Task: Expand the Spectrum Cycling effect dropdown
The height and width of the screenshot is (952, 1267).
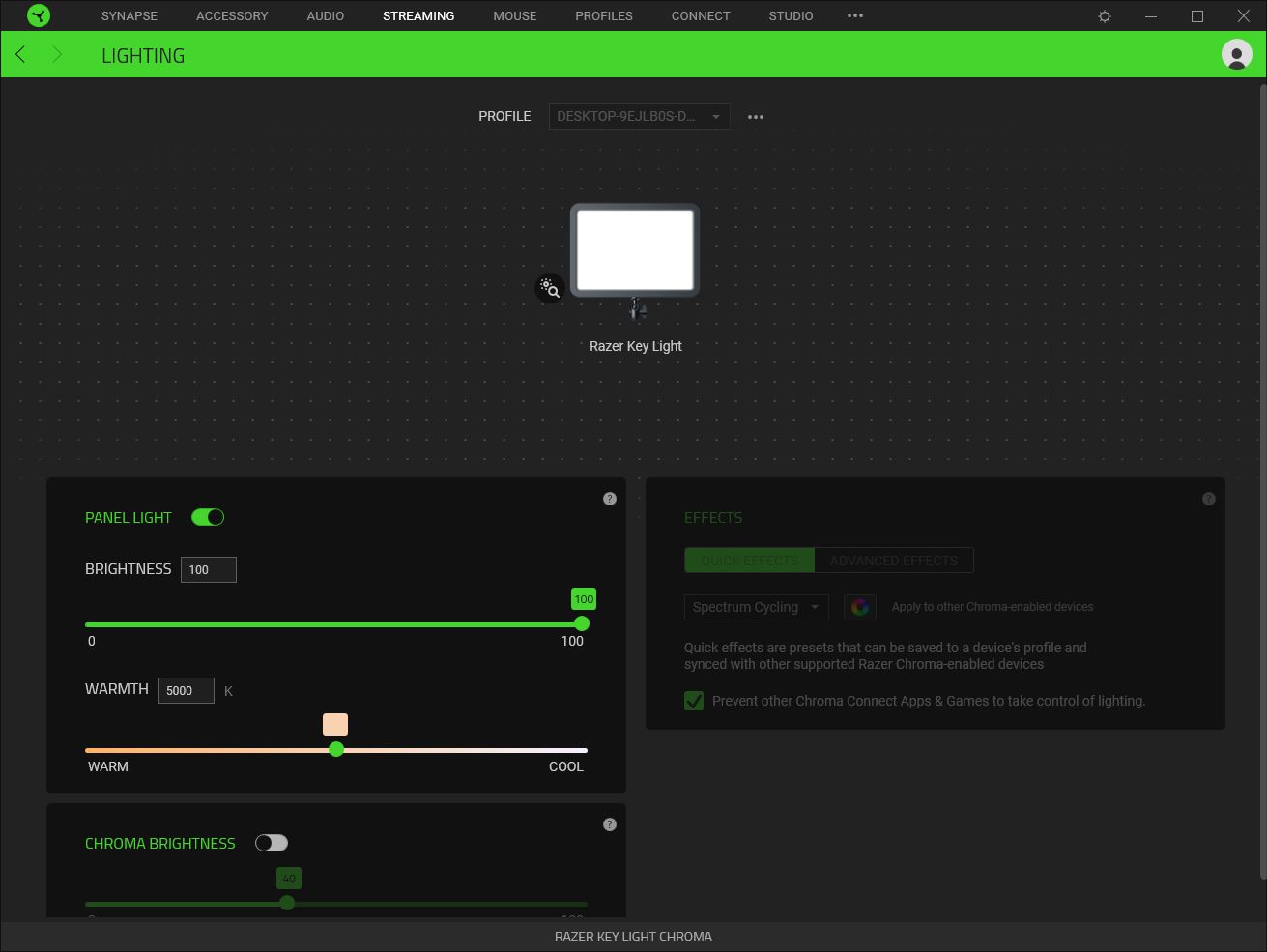Action: pos(756,607)
